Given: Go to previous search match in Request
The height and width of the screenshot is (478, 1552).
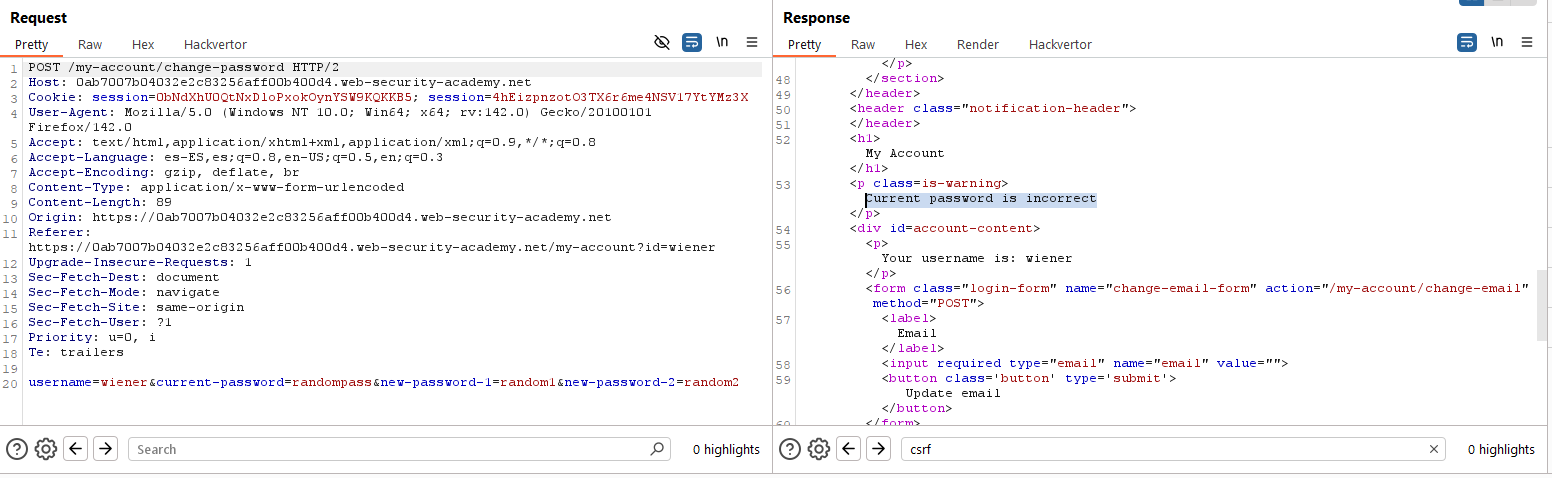Looking at the screenshot, I should (x=76, y=449).
